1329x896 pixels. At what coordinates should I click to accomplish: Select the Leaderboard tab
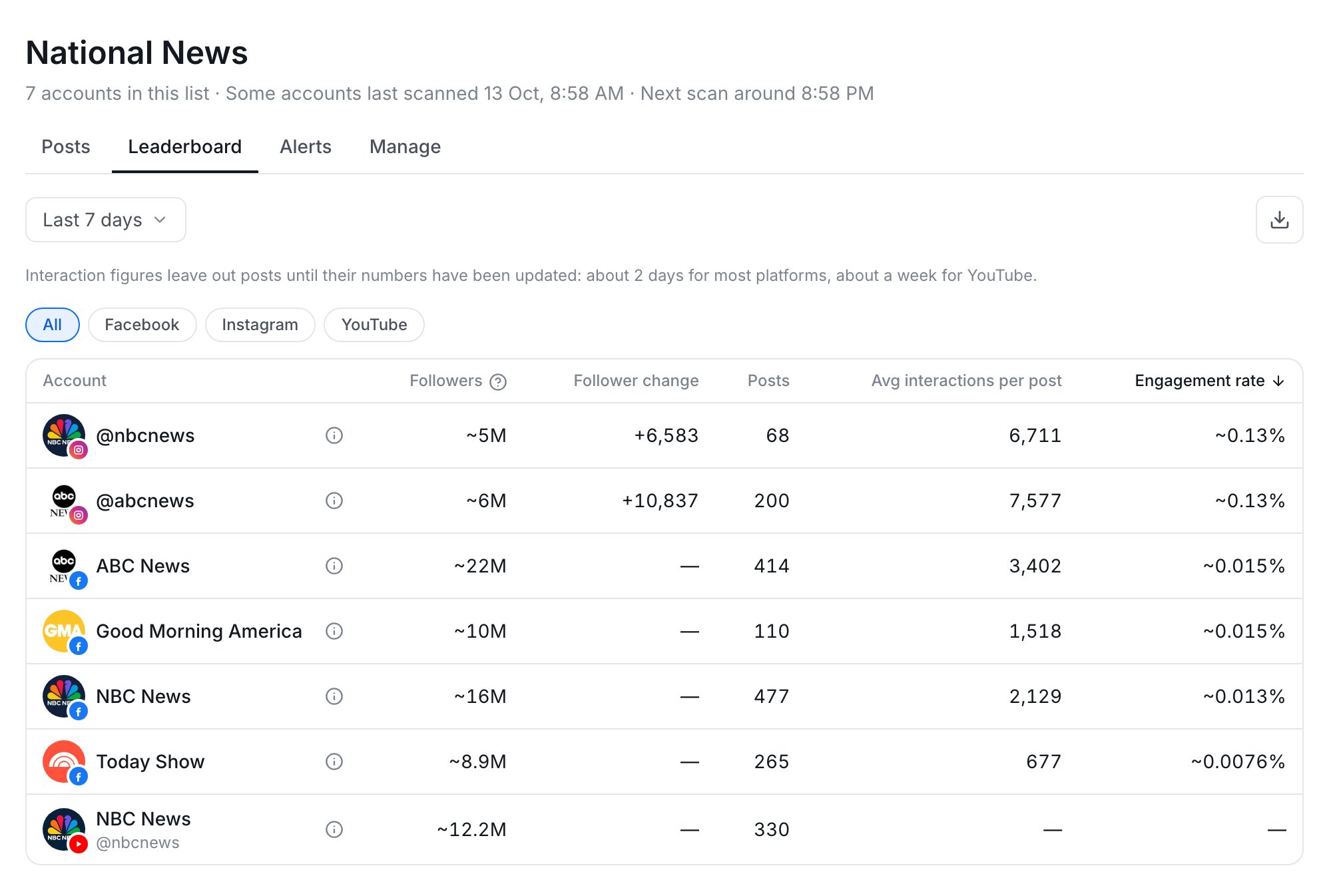(x=185, y=146)
